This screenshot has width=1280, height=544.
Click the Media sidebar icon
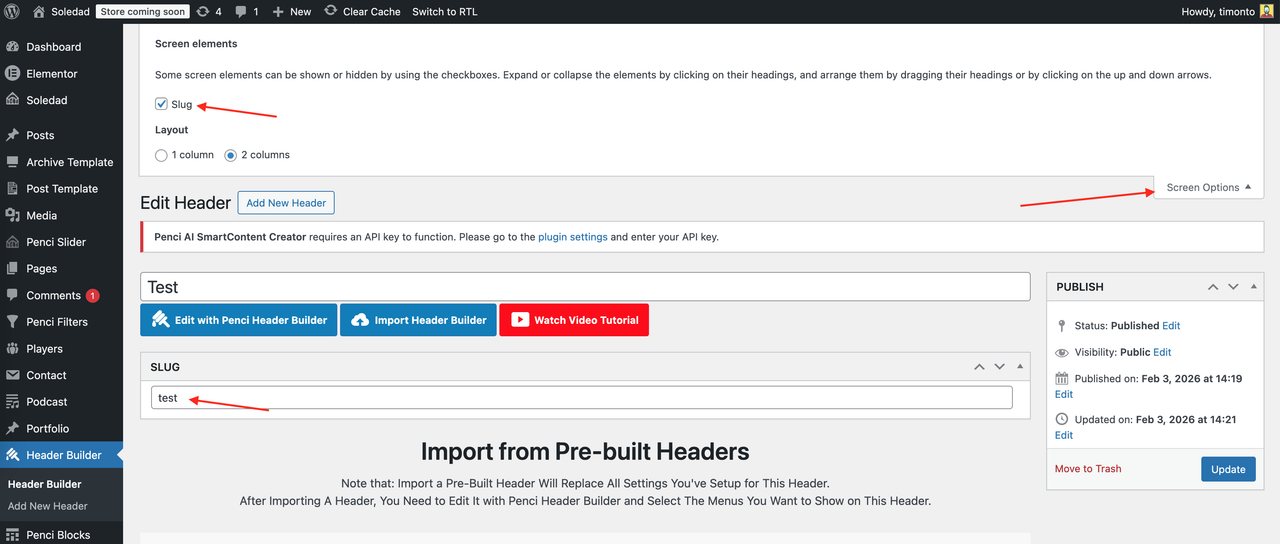click(x=13, y=215)
